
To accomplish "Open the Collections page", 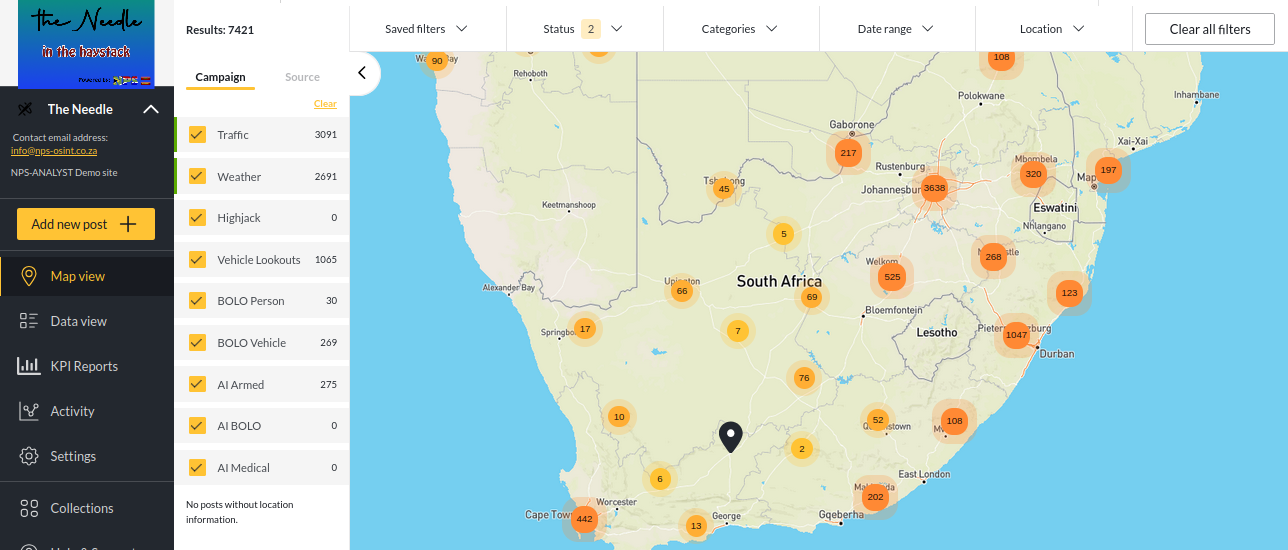I will click(81, 508).
